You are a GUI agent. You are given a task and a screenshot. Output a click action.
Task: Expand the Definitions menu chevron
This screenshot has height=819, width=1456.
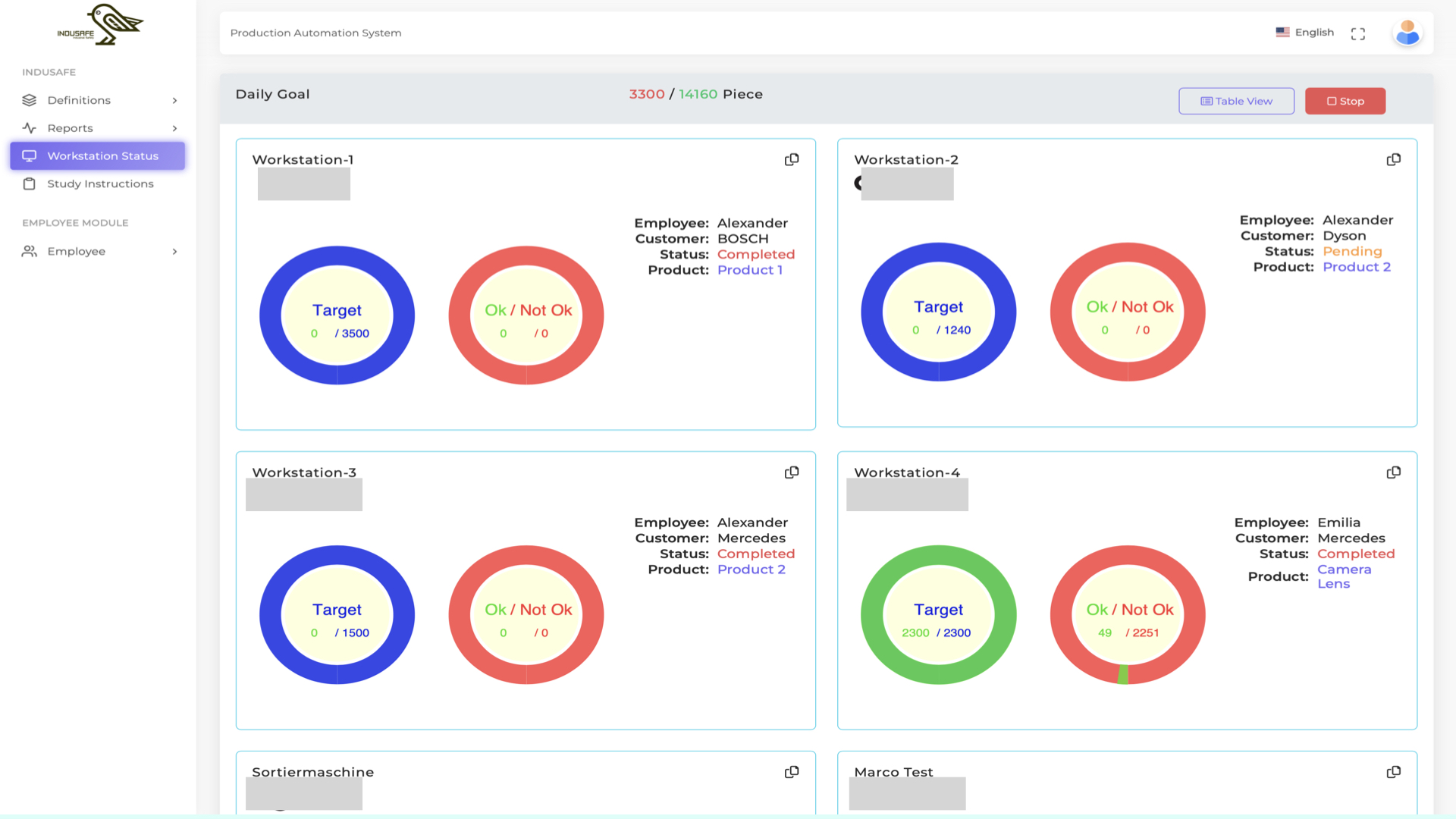click(x=174, y=100)
